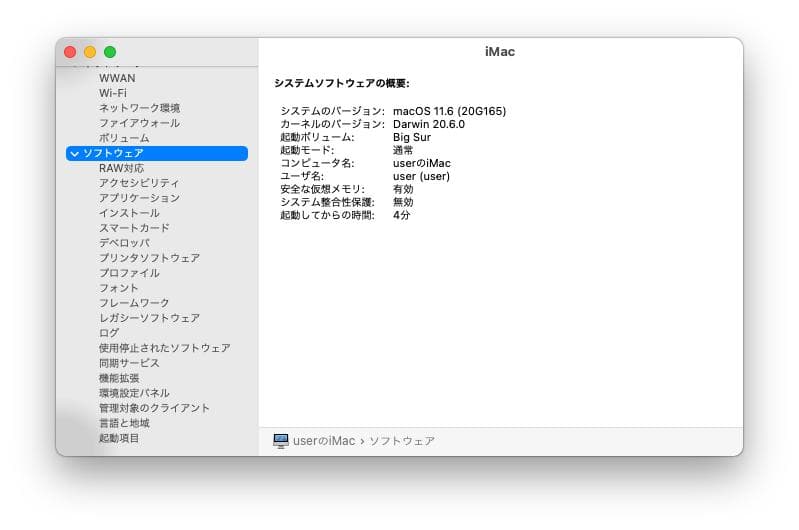Select 起動項目 in the sidebar
Image resolution: width=799 pixels, height=530 pixels.
(x=119, y=438)
